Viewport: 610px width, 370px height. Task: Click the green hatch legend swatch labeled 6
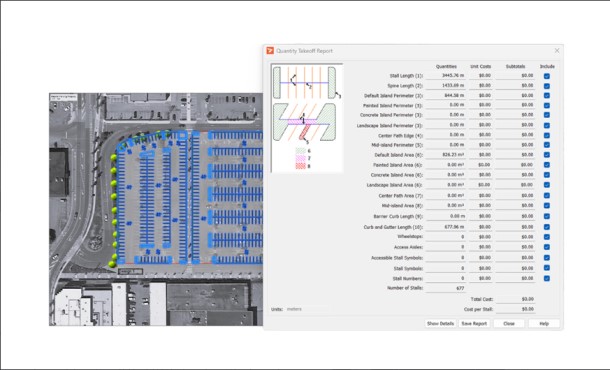tap(300, 151)
